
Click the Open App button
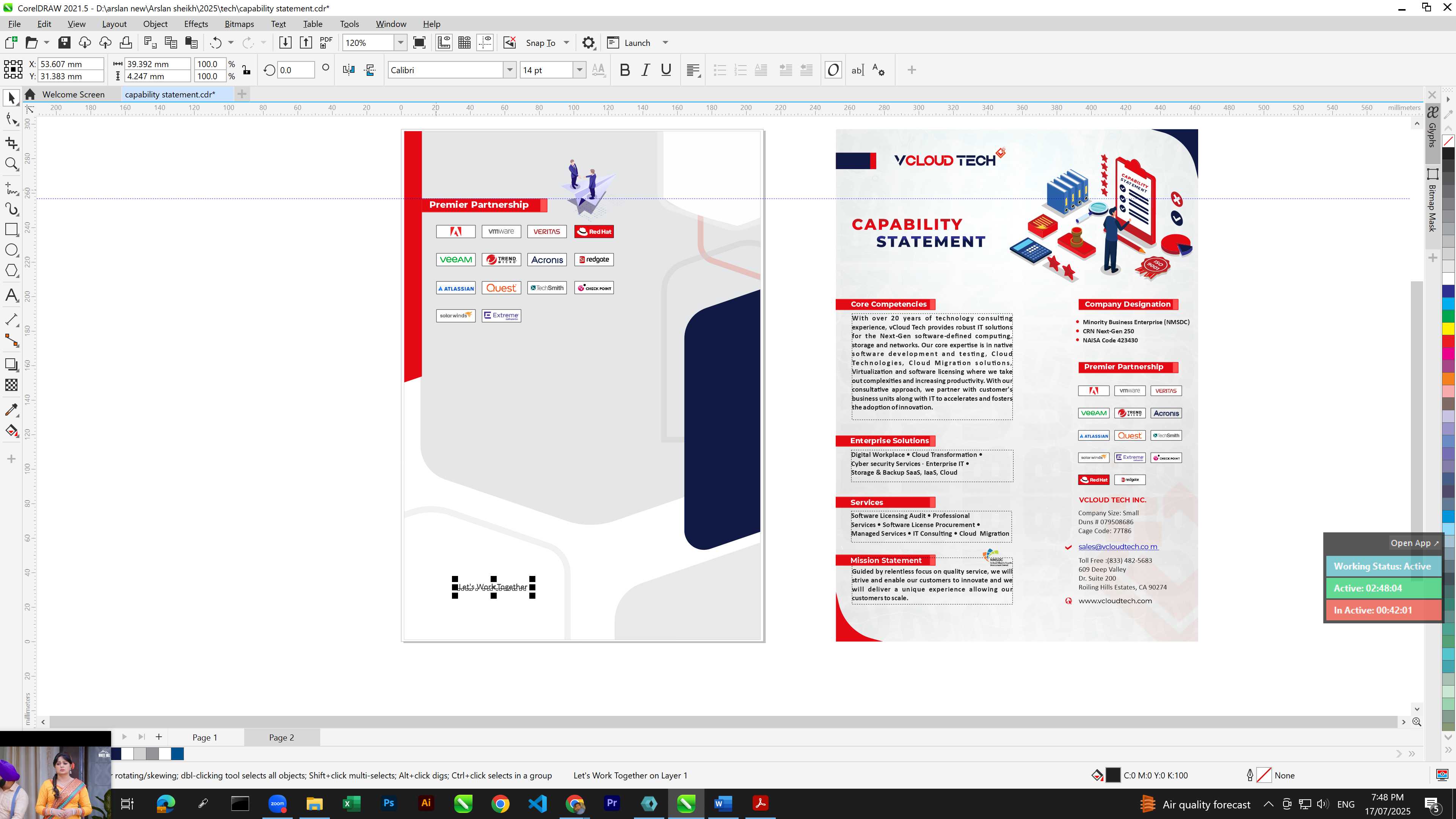point(1414,543)
